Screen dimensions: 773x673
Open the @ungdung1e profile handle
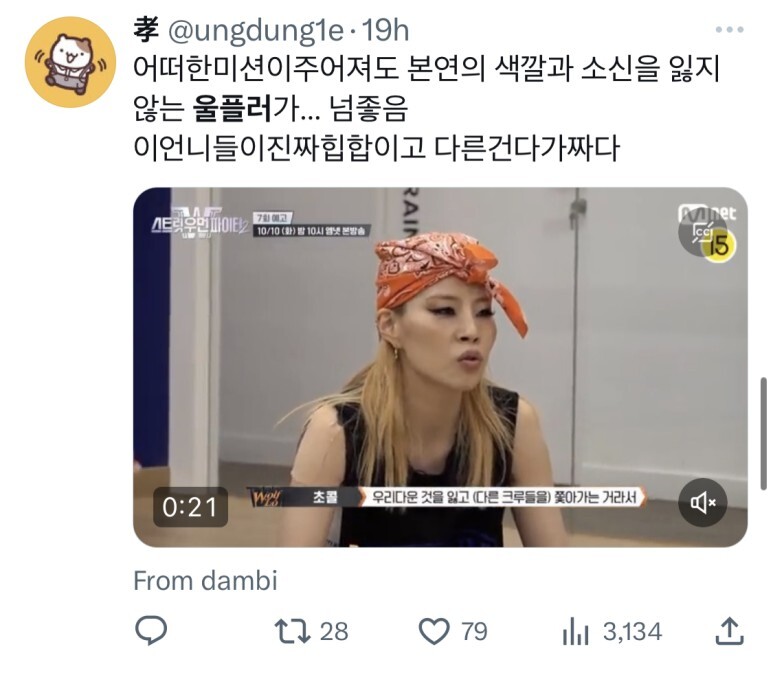click(x=256, y=31)
